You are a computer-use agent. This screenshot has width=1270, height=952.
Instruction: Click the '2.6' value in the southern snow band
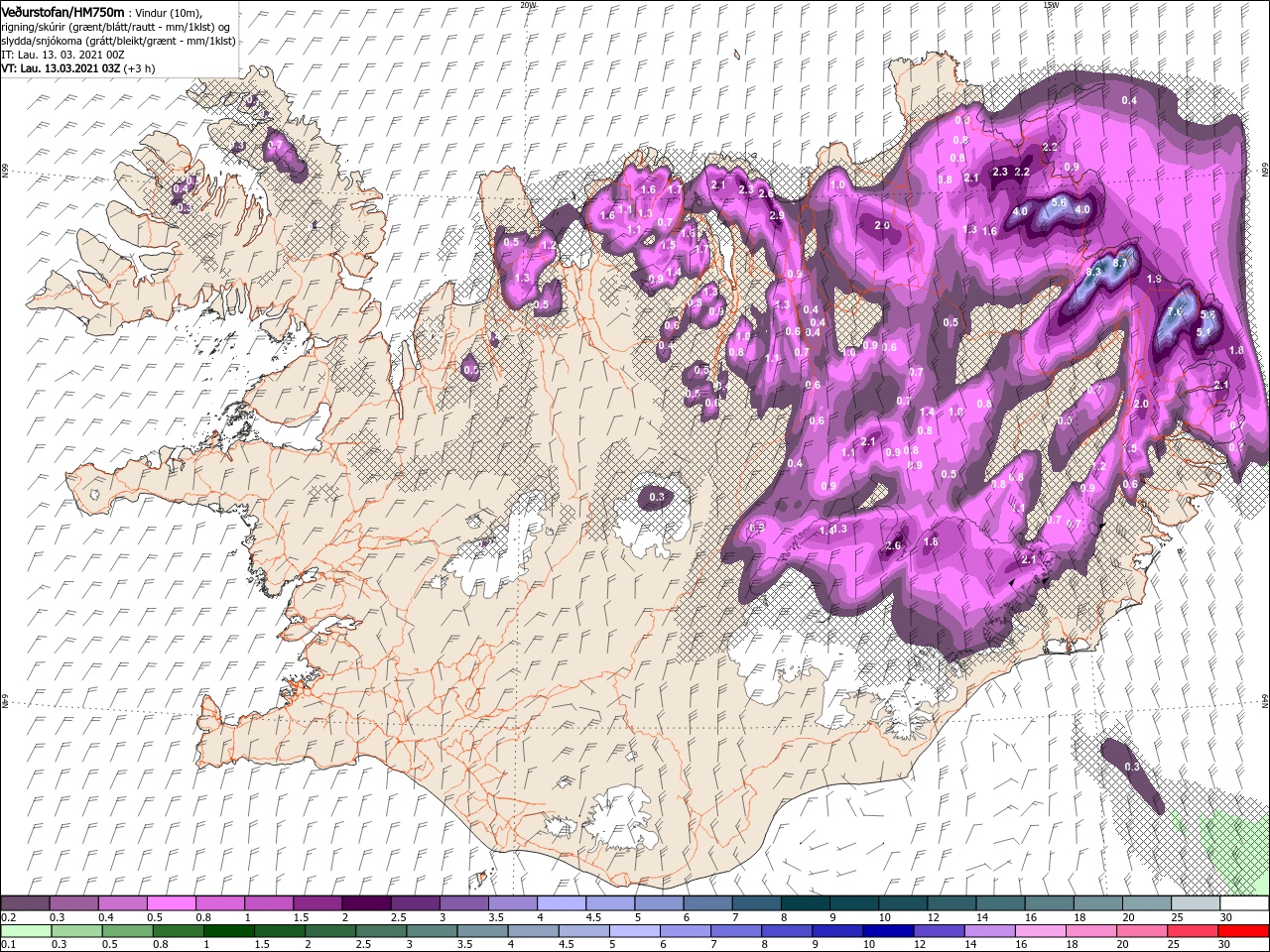coord(893,545)
